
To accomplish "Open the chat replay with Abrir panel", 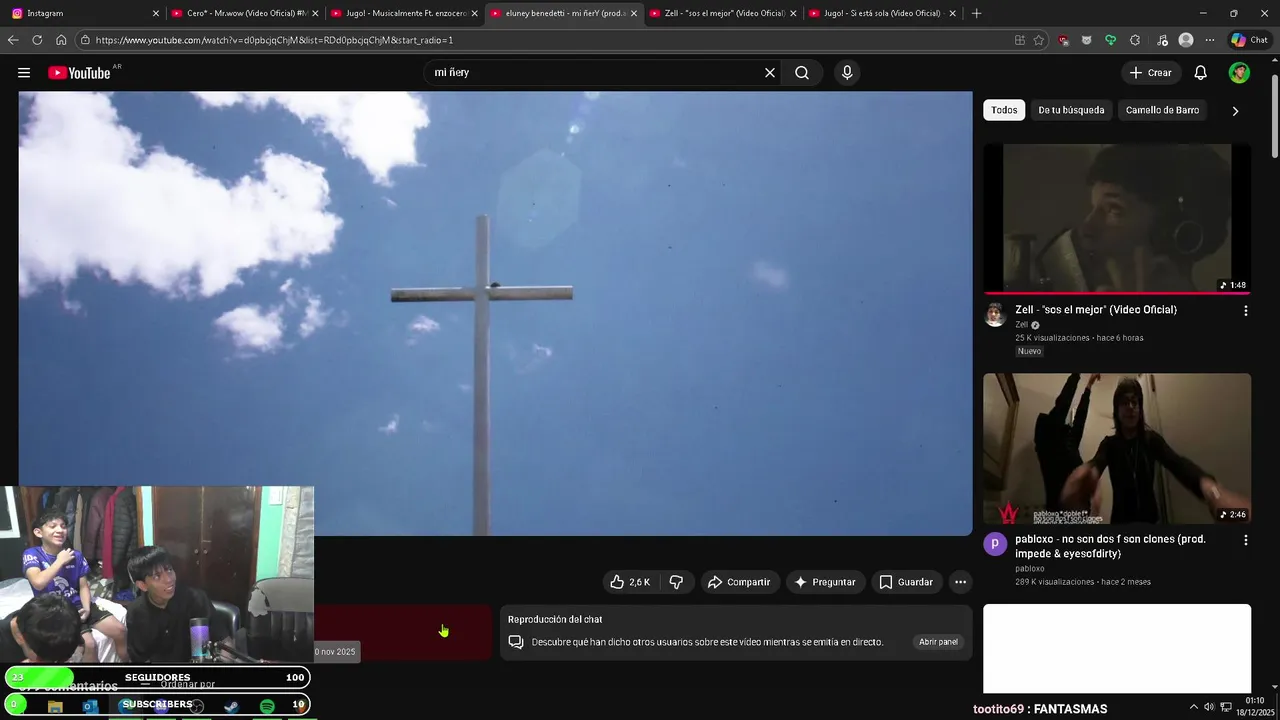I will coord(938,642).
